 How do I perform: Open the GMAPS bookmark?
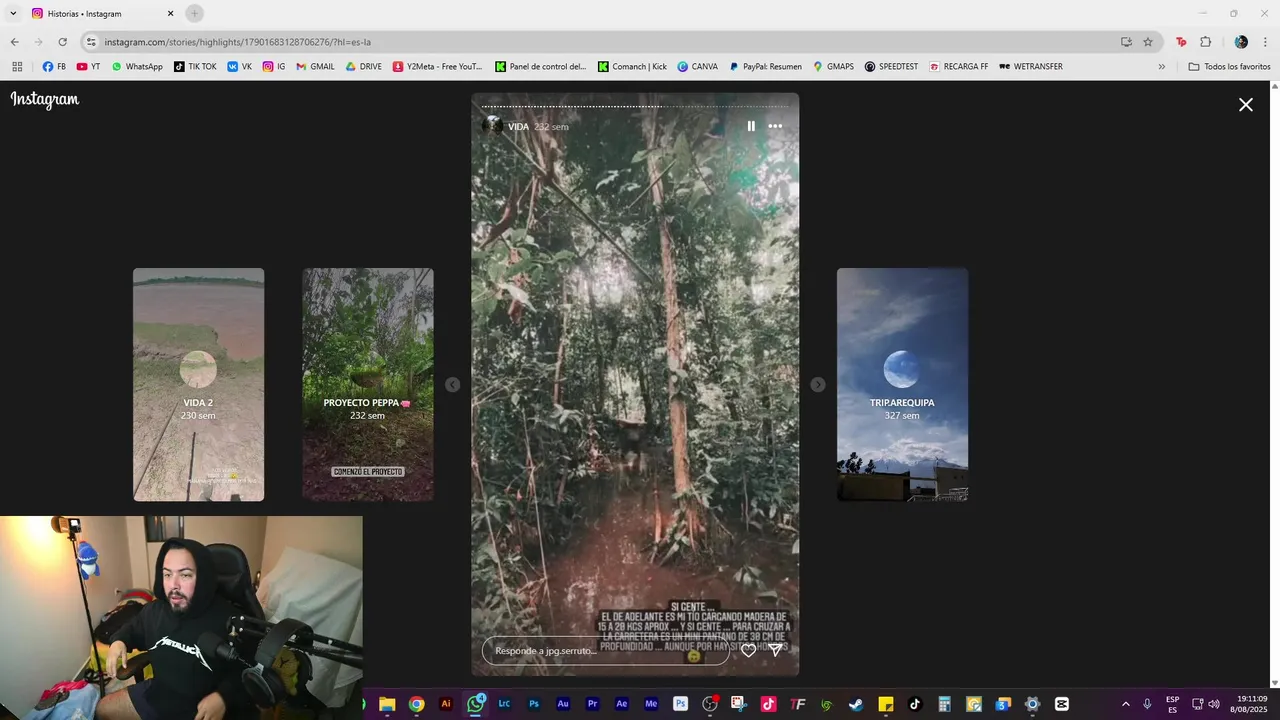point(833,67)
